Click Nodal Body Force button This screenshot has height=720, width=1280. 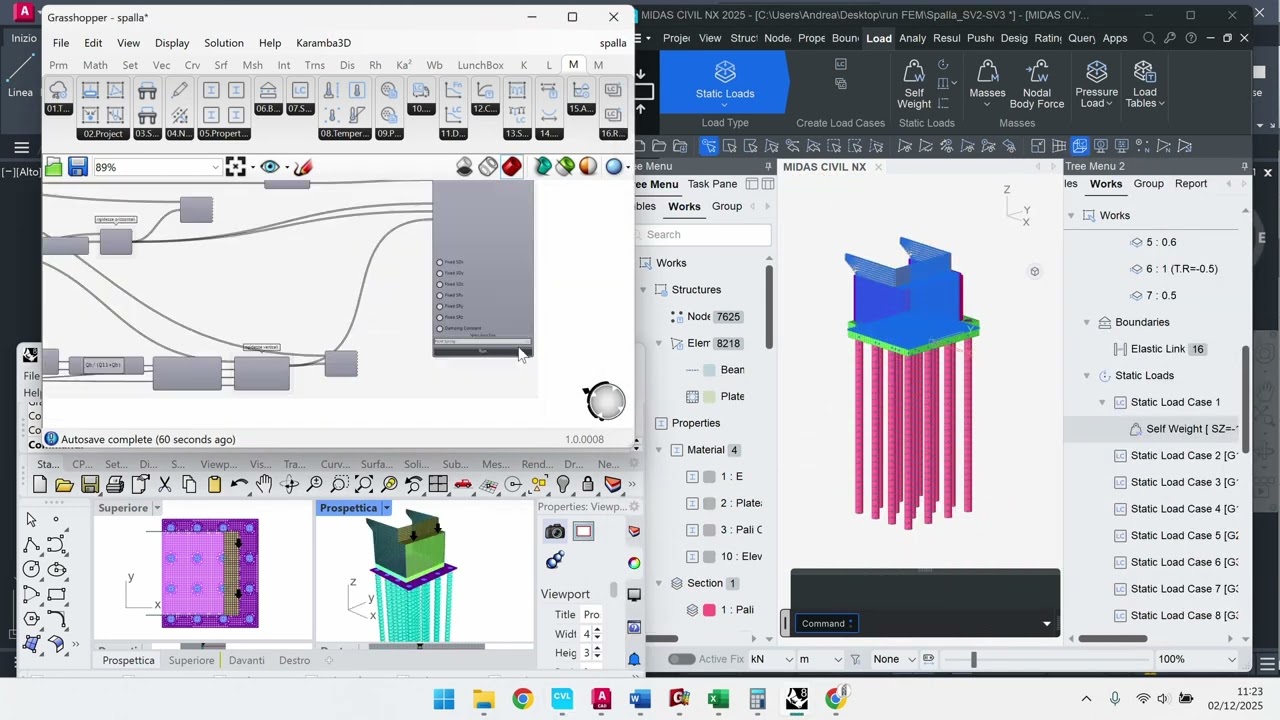[x=1037, y=85]
